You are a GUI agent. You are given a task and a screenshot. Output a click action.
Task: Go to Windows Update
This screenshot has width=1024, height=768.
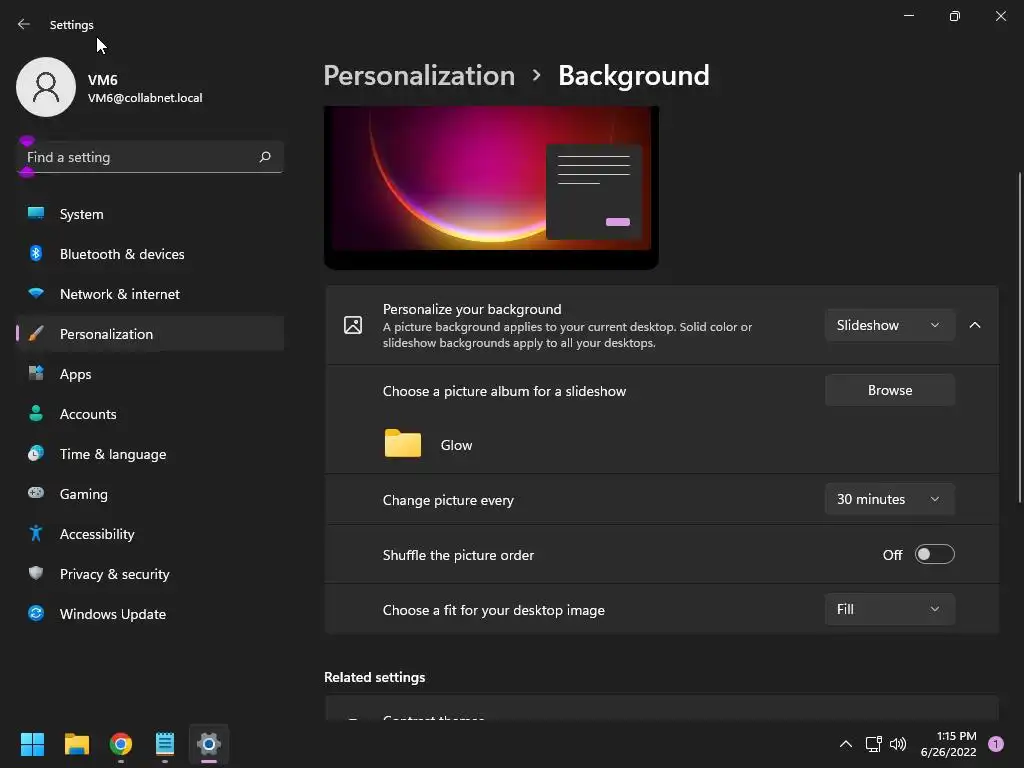pos(150,614)
